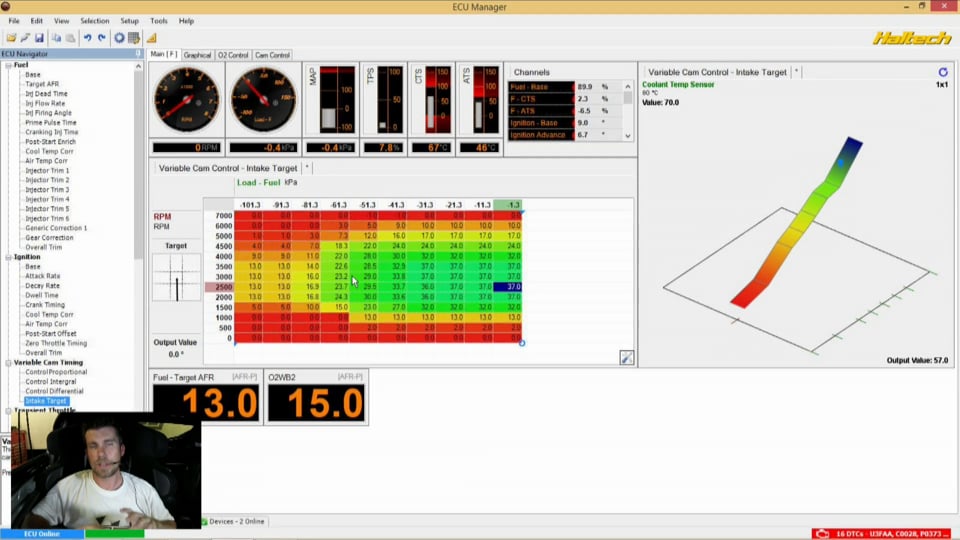Open the Selection menu

(94, 21)
